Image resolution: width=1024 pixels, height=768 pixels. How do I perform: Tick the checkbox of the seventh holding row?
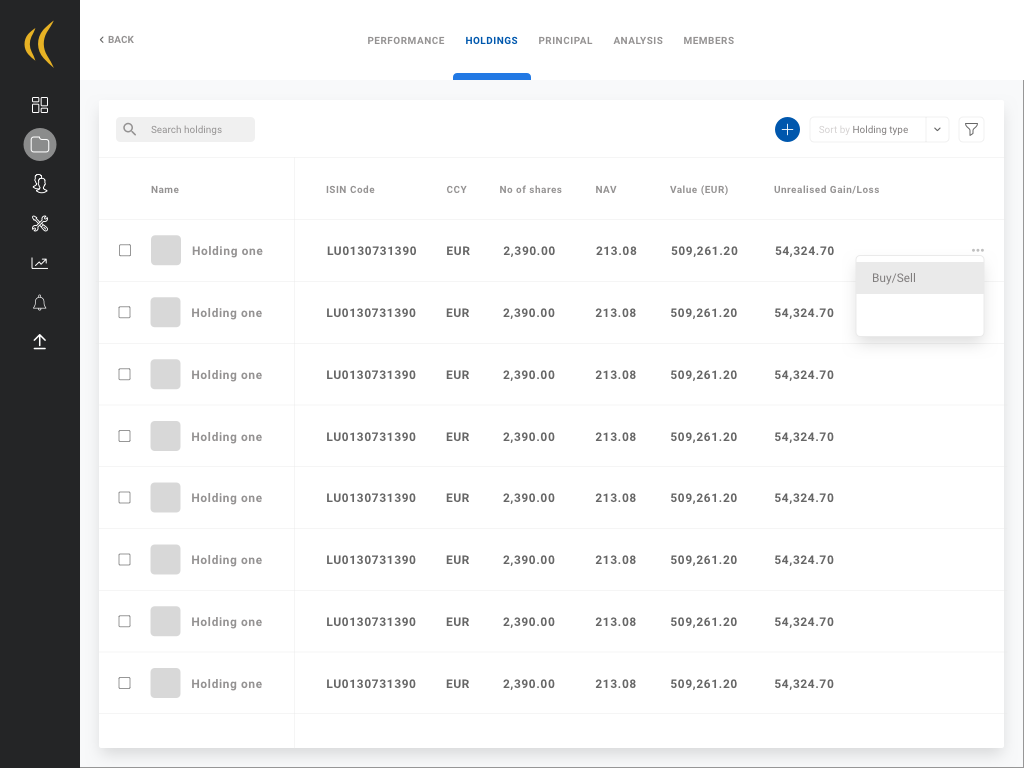(124, 621)
